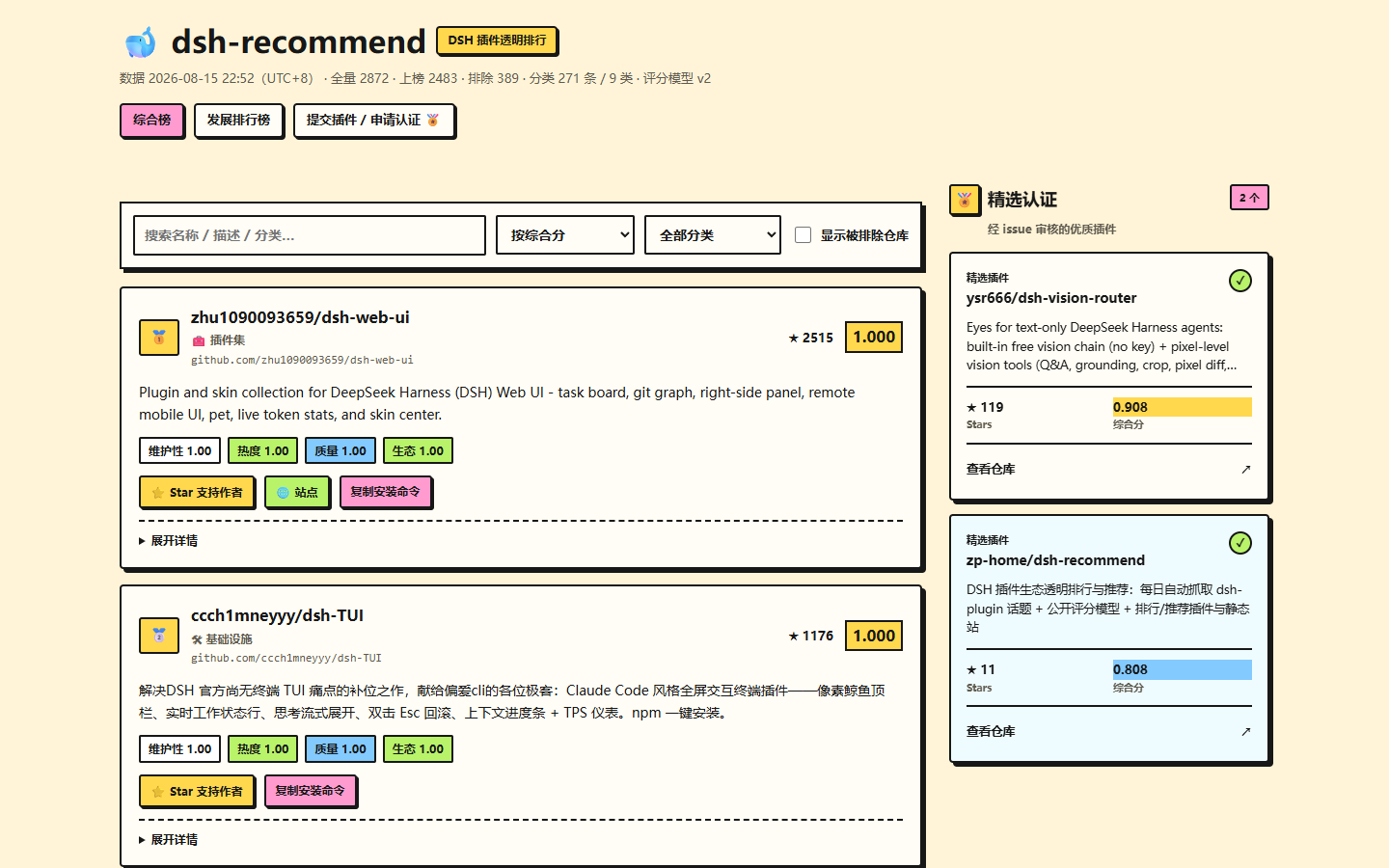The width and height of the screenshot is (1389, 868).
Task: Click Star 支持作者 on the dsh-web-ui card
Action: (x=198, y=493)
